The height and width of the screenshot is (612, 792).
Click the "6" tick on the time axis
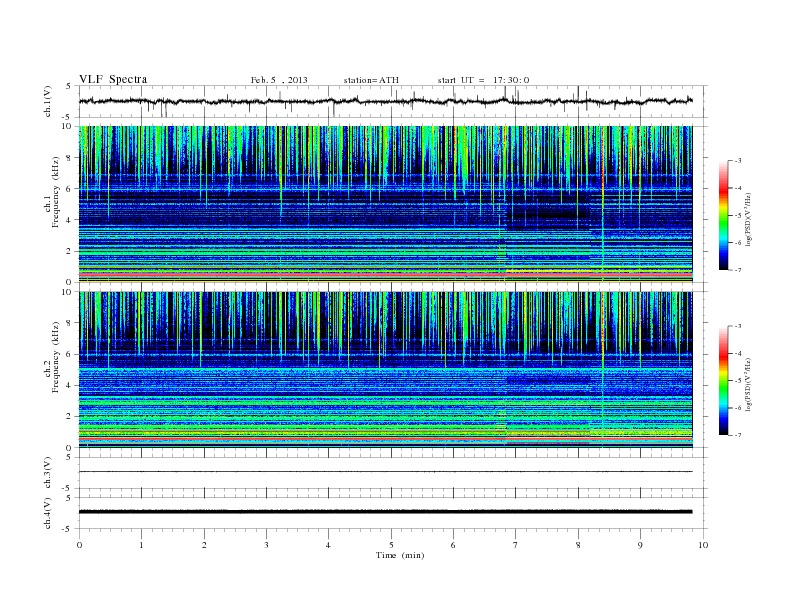point(453,545)
